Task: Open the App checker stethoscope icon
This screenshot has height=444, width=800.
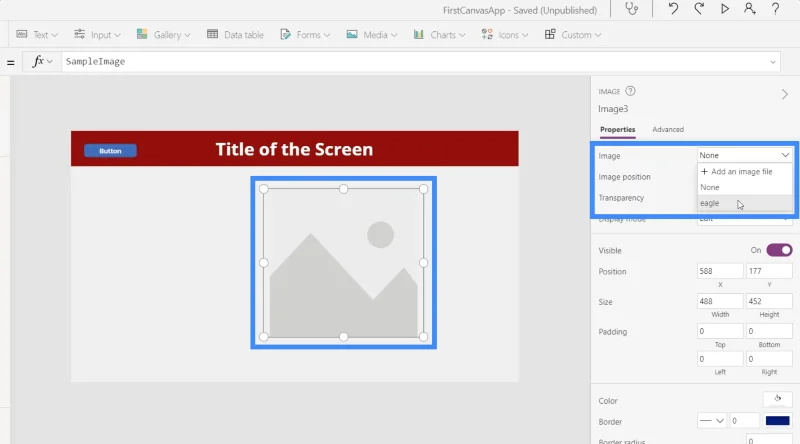Action: coord(632,9)
